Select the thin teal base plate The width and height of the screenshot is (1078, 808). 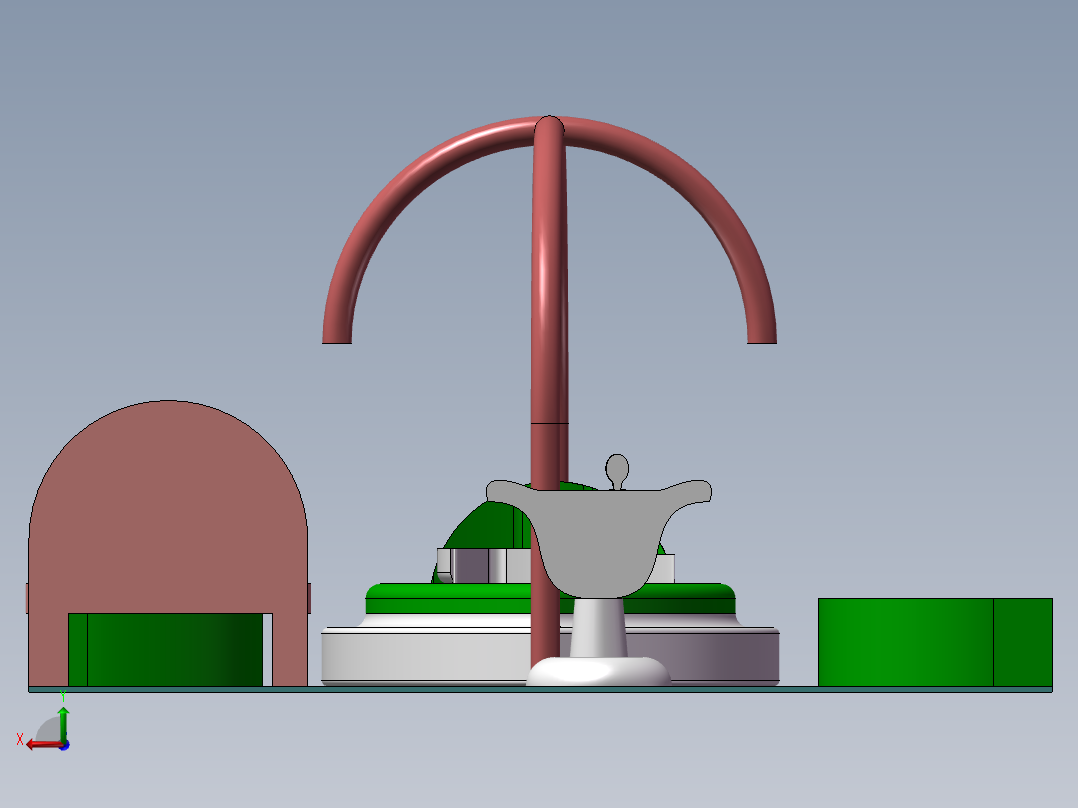[540, 689]
